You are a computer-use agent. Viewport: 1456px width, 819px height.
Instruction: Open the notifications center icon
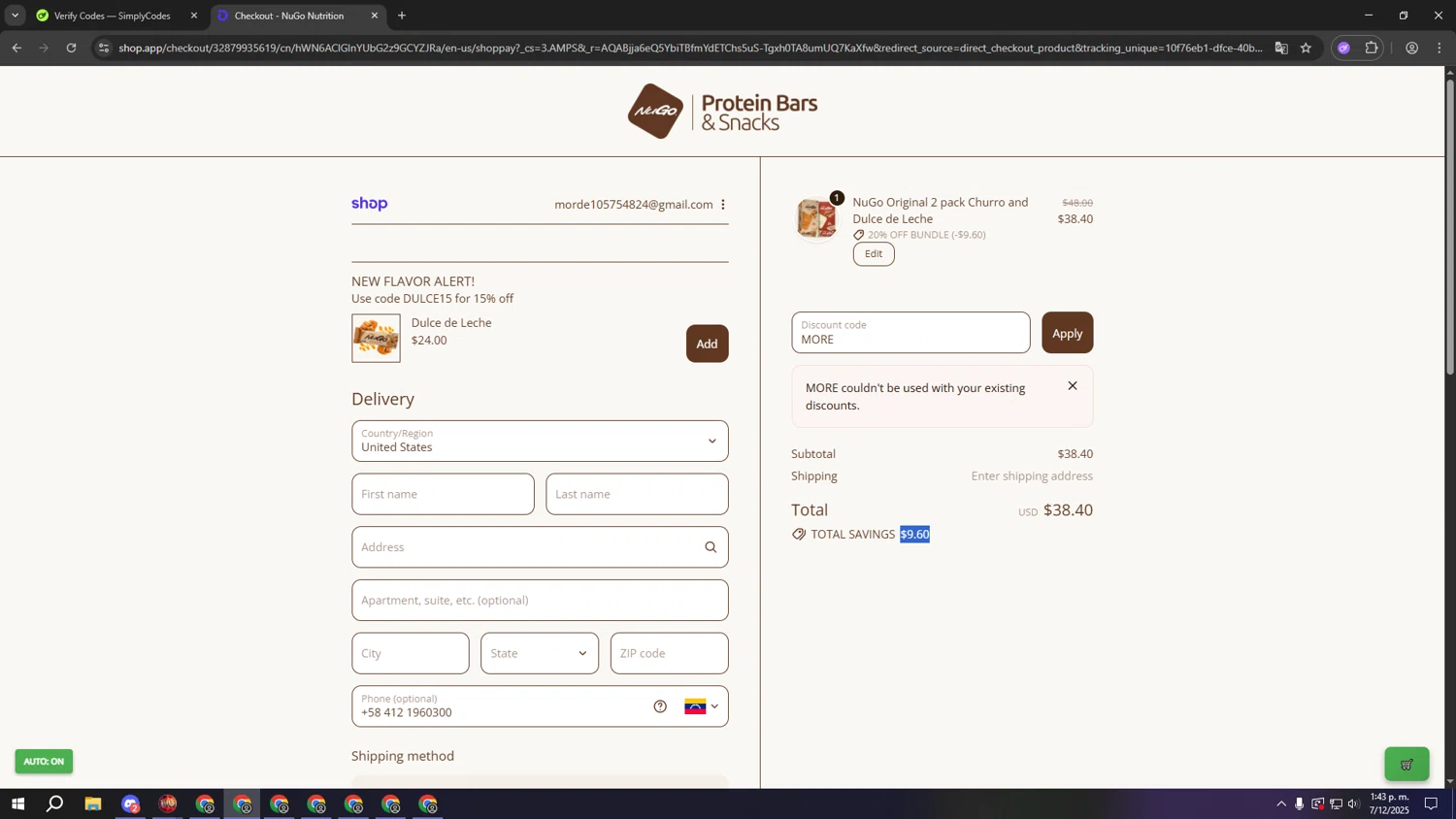point(1431,803)
